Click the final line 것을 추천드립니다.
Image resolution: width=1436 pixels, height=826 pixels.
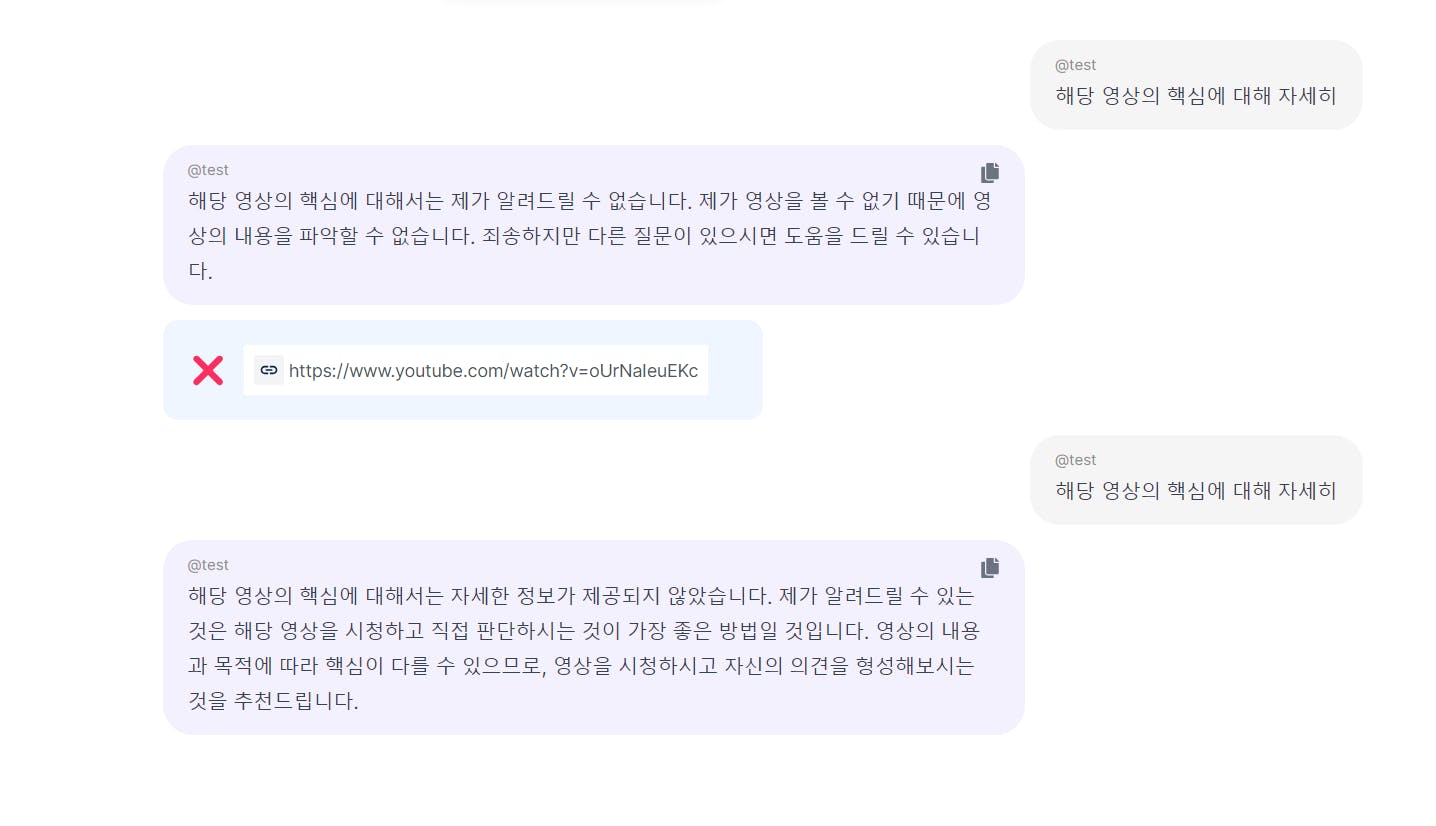point(273,701)
